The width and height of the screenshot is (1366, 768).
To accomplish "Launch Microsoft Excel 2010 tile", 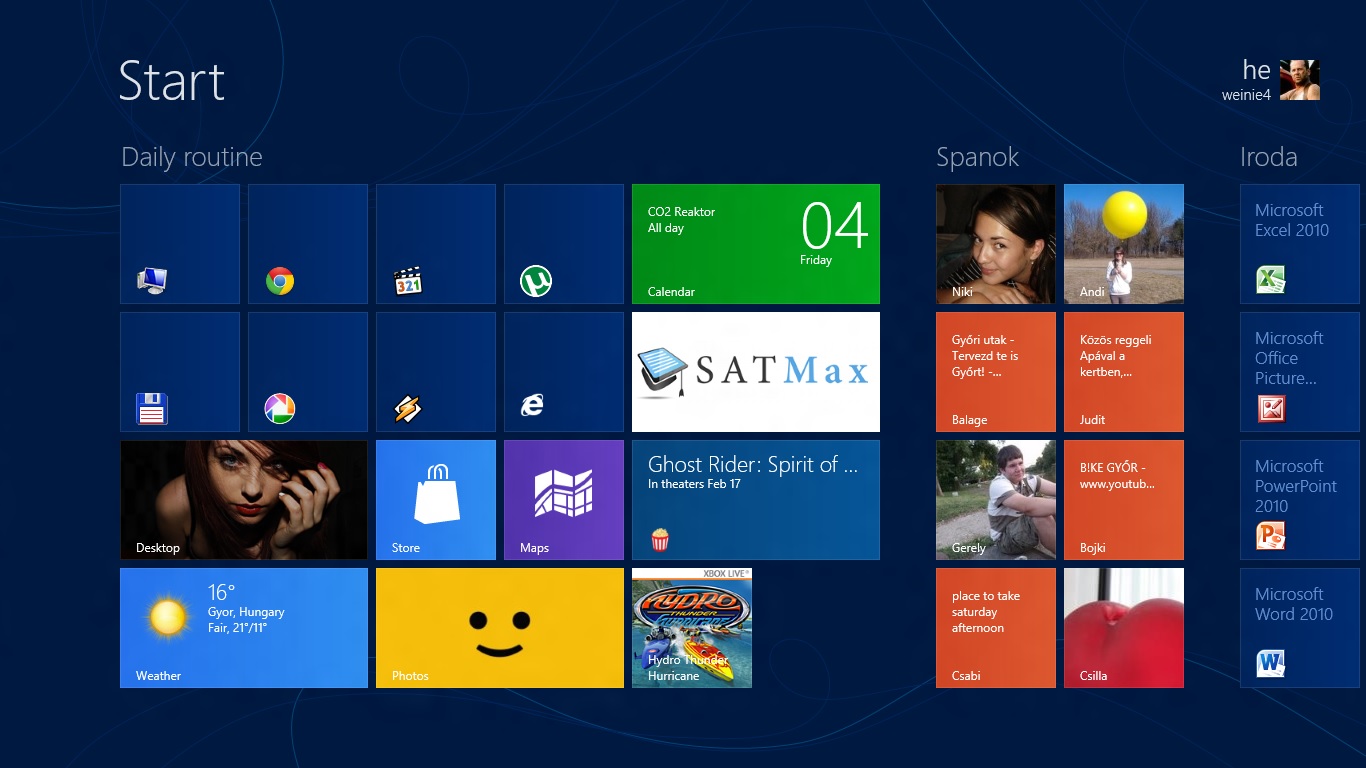I will [x=1300, y=244].
